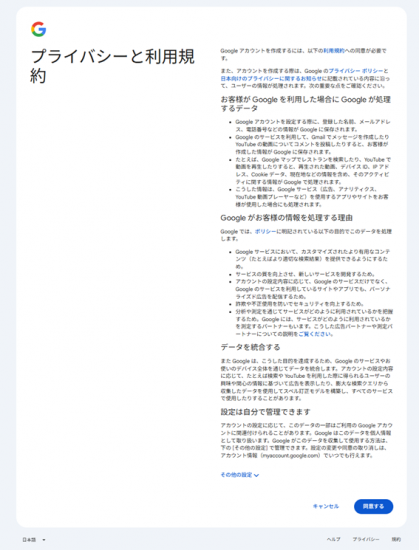Click the プライバシーと利用規約 heading
The image size is (419, 550).
point(112,66)
